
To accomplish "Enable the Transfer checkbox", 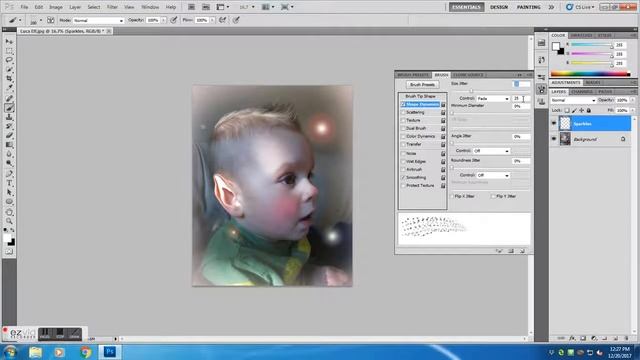I will coord(403,144).
